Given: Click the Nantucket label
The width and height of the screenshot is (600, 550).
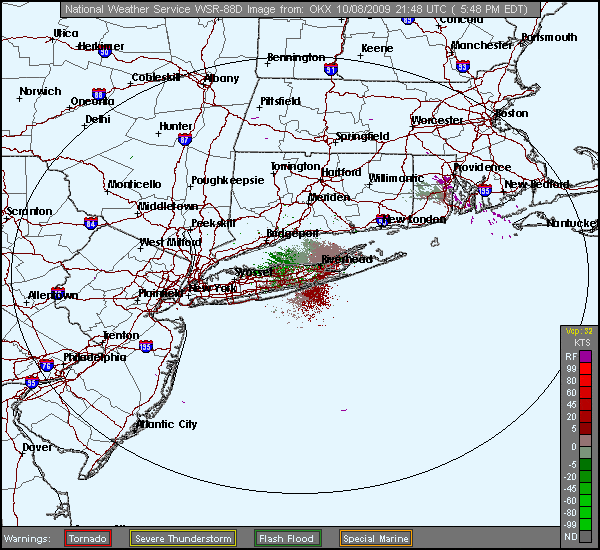Looking at the screenshot, I should coord(571,224).
